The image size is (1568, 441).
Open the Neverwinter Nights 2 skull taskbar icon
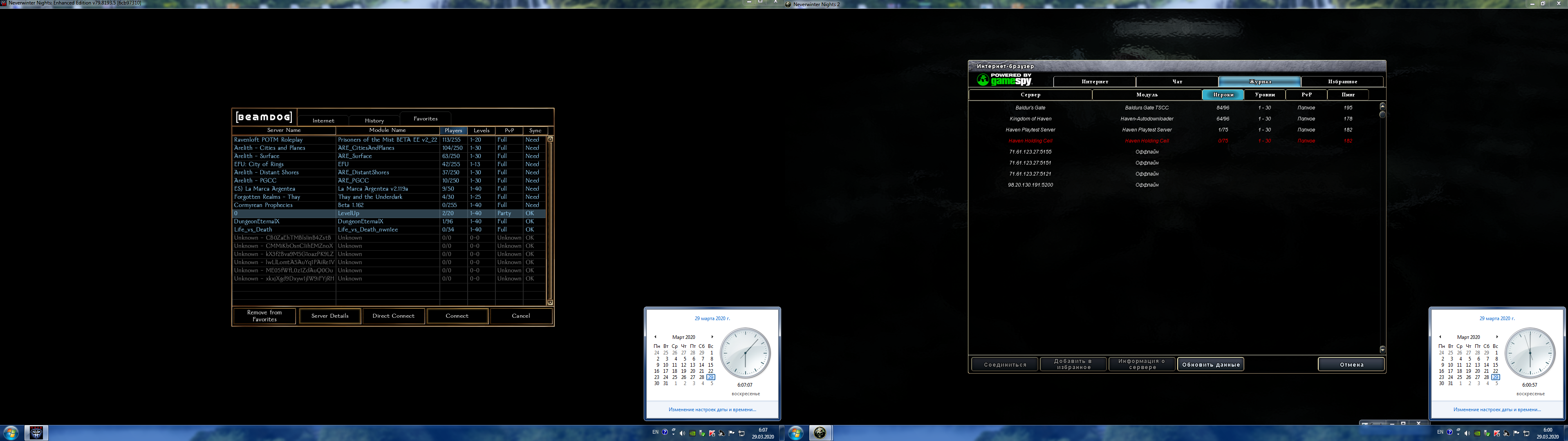point(820,432)
